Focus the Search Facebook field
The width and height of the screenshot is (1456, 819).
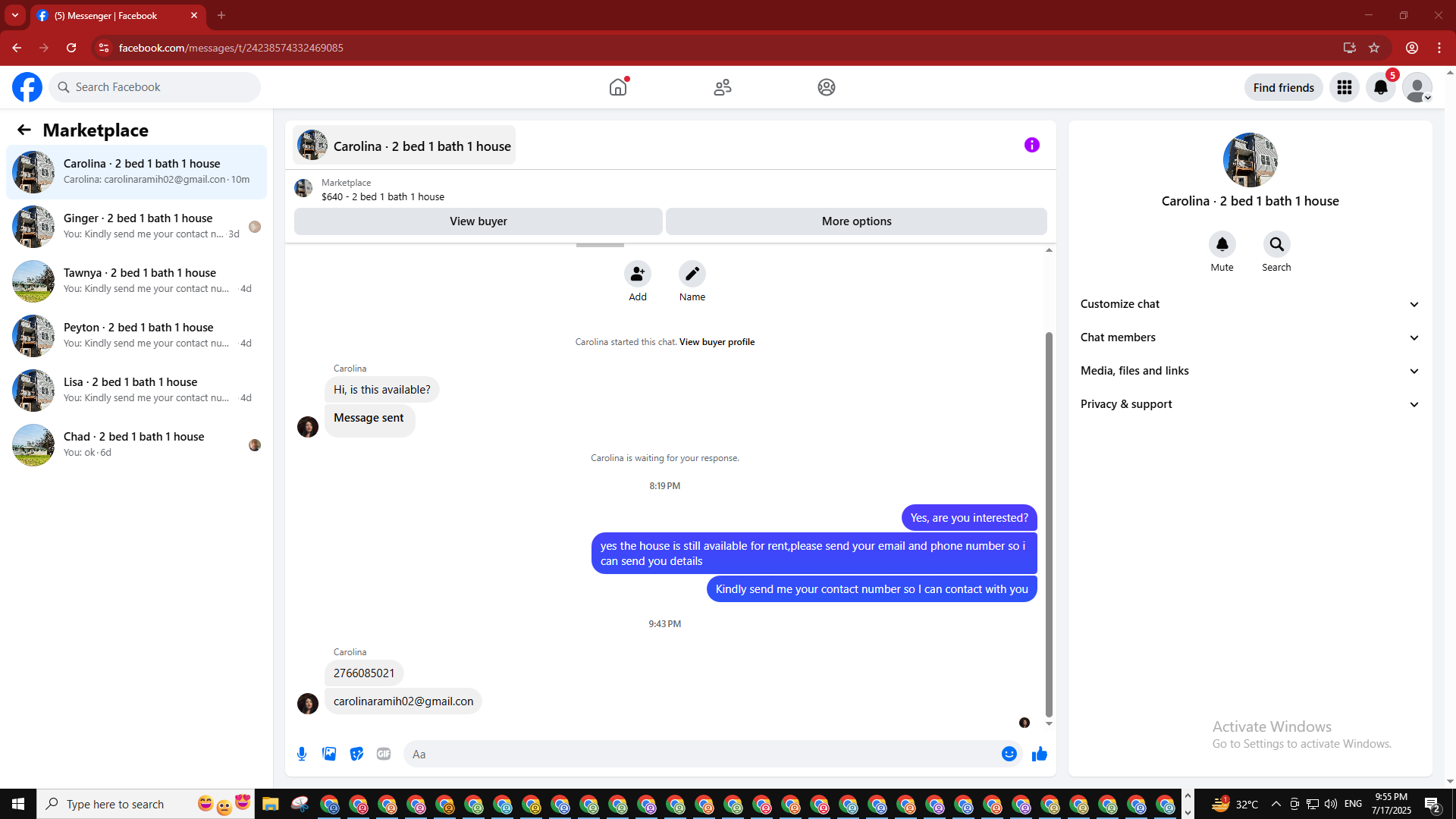point(155,87)
